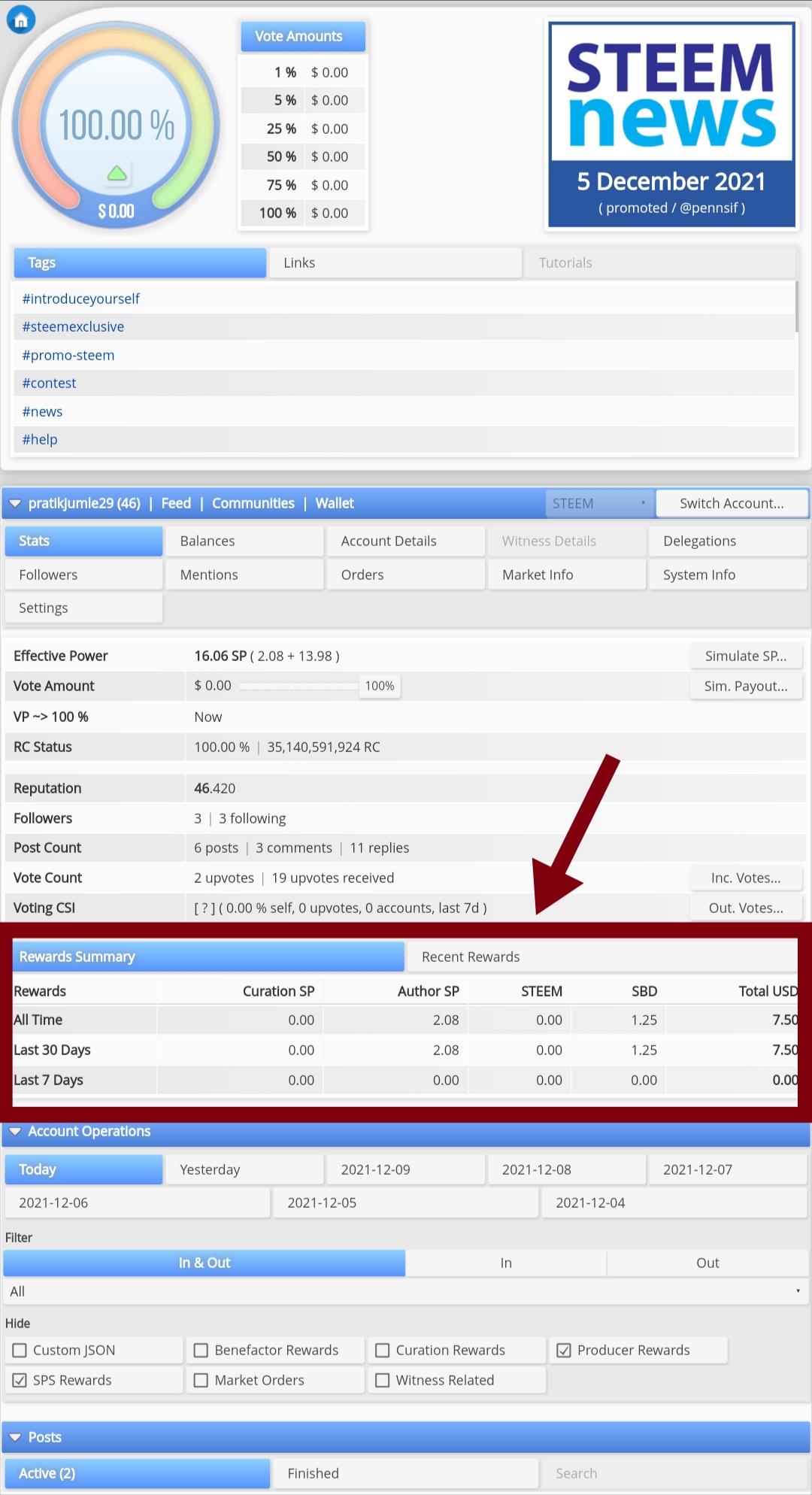Screen dimensions: 812x1495
Task: Open the Feed link
Action: [x=176, y=504]
